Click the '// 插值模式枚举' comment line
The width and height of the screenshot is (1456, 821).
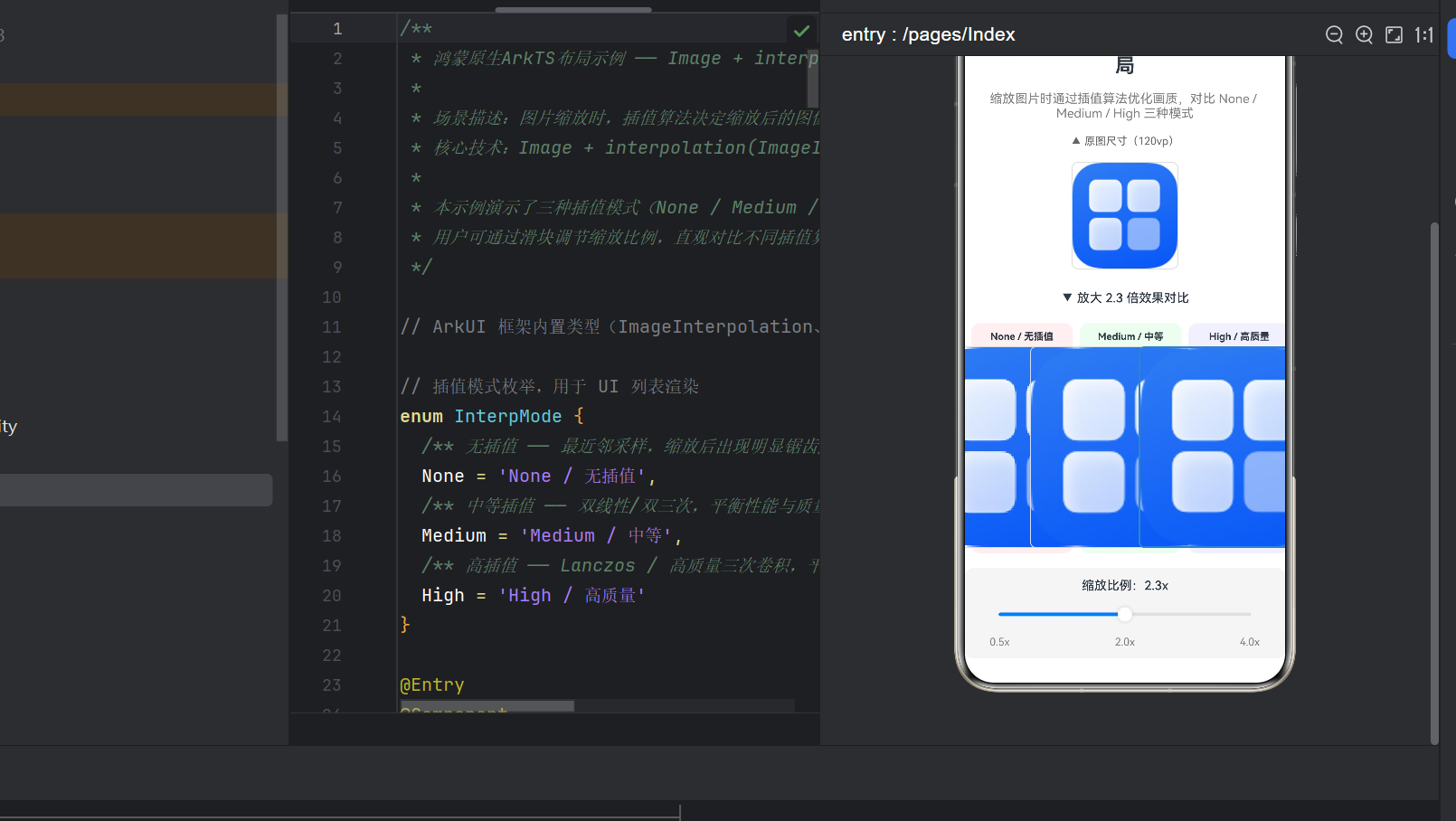[x=550, y=386]
